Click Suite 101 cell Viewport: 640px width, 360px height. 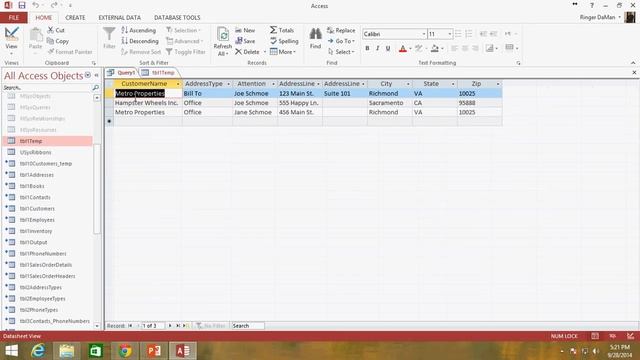coord(345,93)
